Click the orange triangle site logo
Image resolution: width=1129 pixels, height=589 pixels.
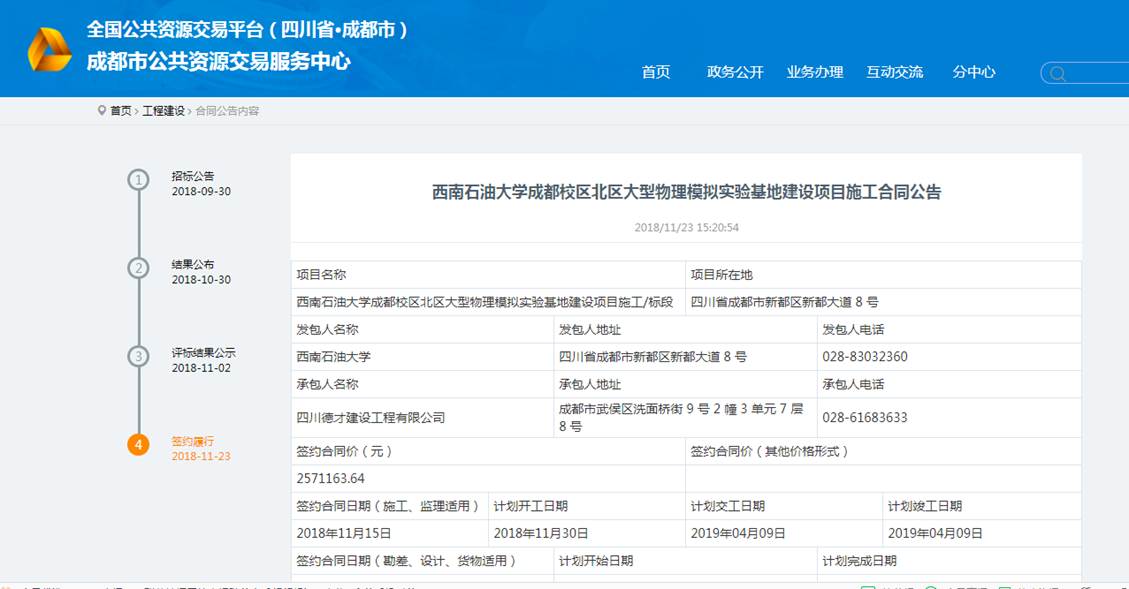[x=49, y=50]
